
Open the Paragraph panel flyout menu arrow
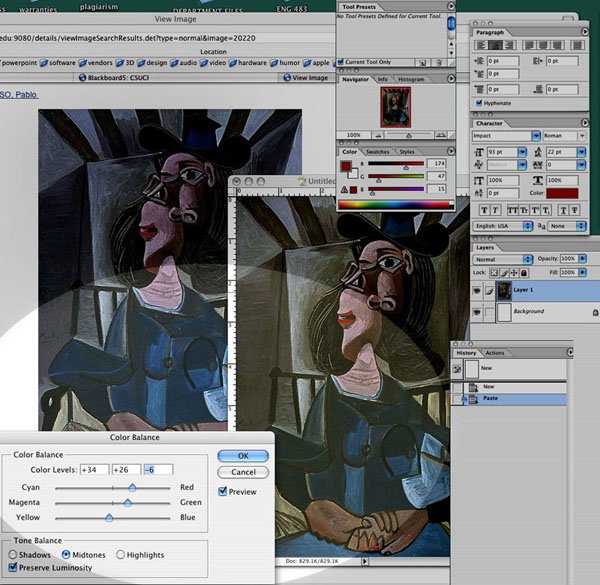coord(584,32)
